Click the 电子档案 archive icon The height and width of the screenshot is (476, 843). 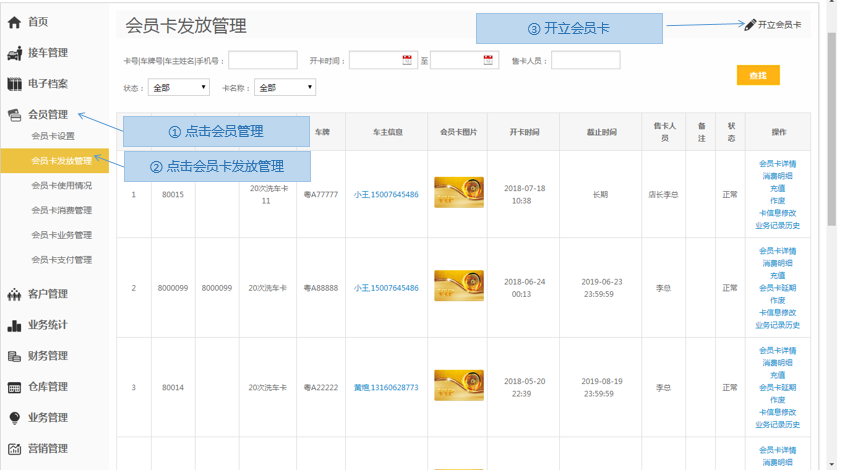pyautogui.click(x=15, y=84)
